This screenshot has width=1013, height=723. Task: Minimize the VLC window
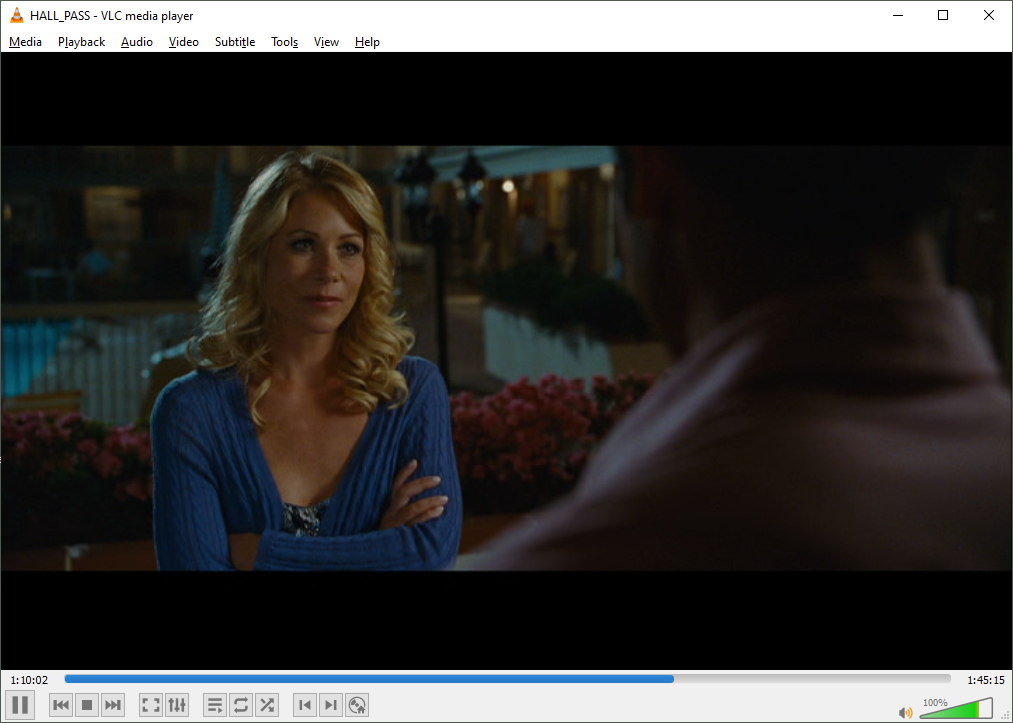(x=898, y=16)
